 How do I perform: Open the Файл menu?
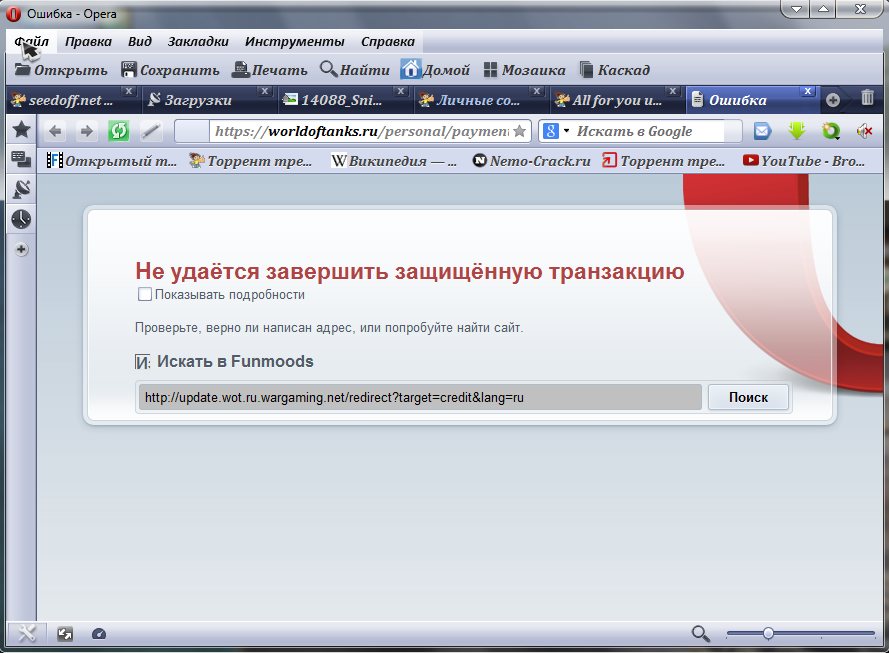(32, 41)
